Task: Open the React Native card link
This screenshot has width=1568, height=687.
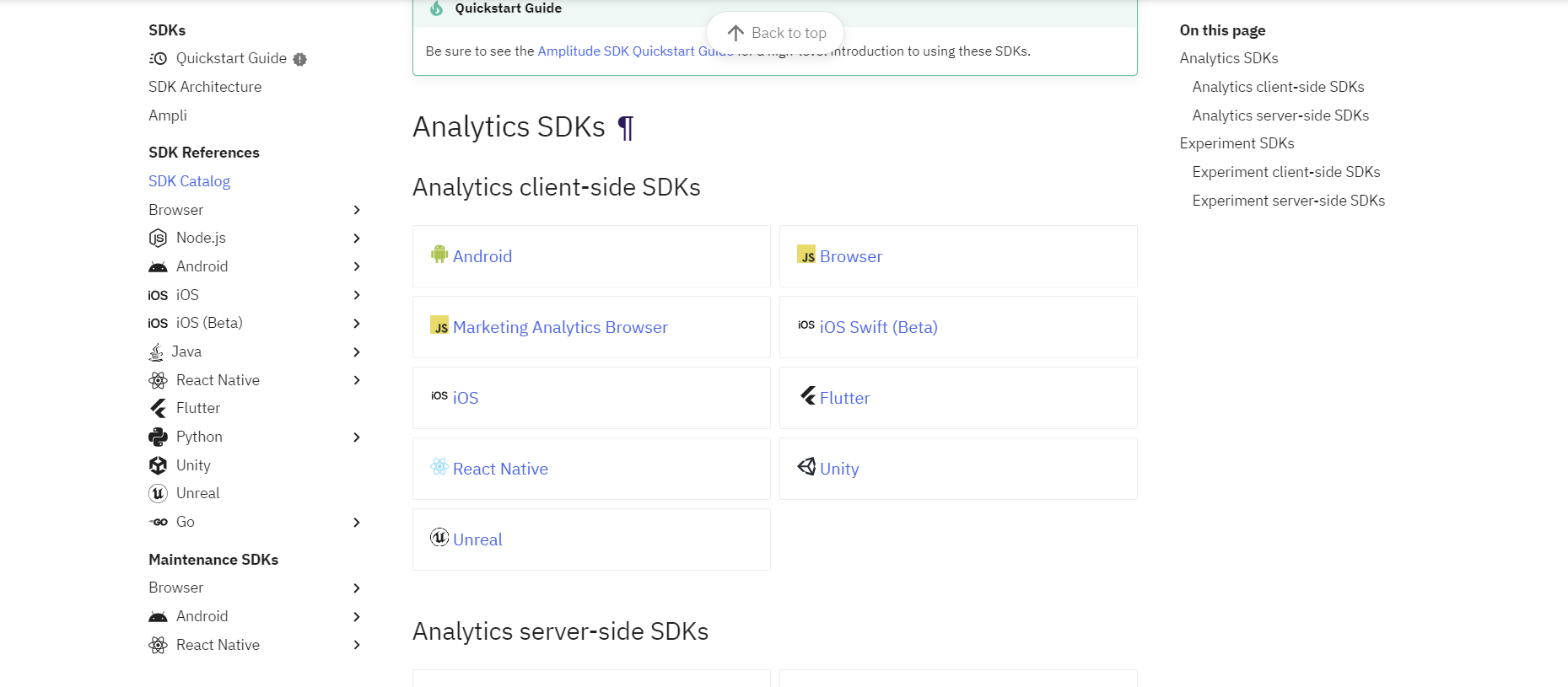Action: point(500,469)
